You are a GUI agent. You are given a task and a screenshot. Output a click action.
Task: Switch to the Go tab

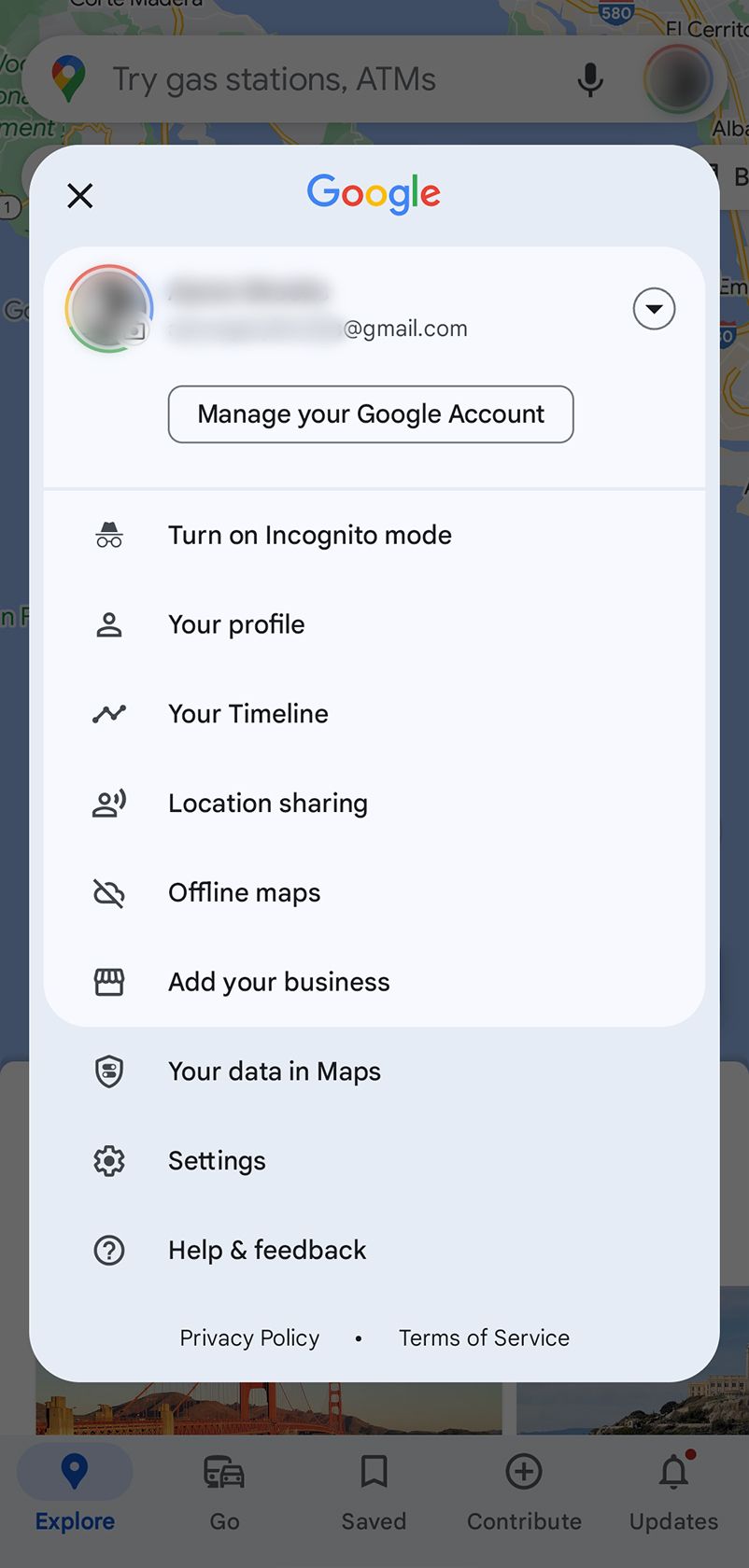tap(223, 1493)
